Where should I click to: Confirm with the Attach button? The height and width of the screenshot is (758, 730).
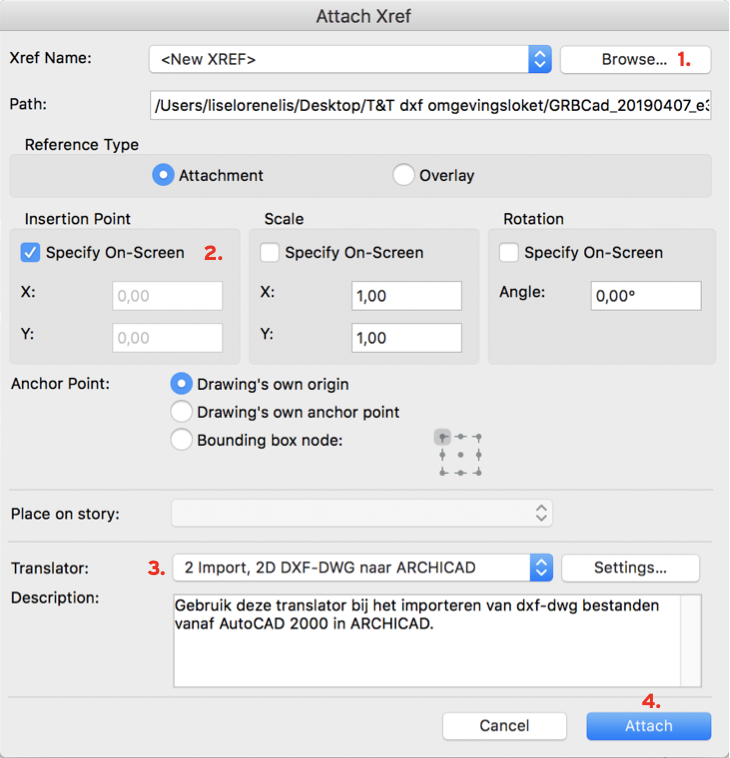pos(649,726)
